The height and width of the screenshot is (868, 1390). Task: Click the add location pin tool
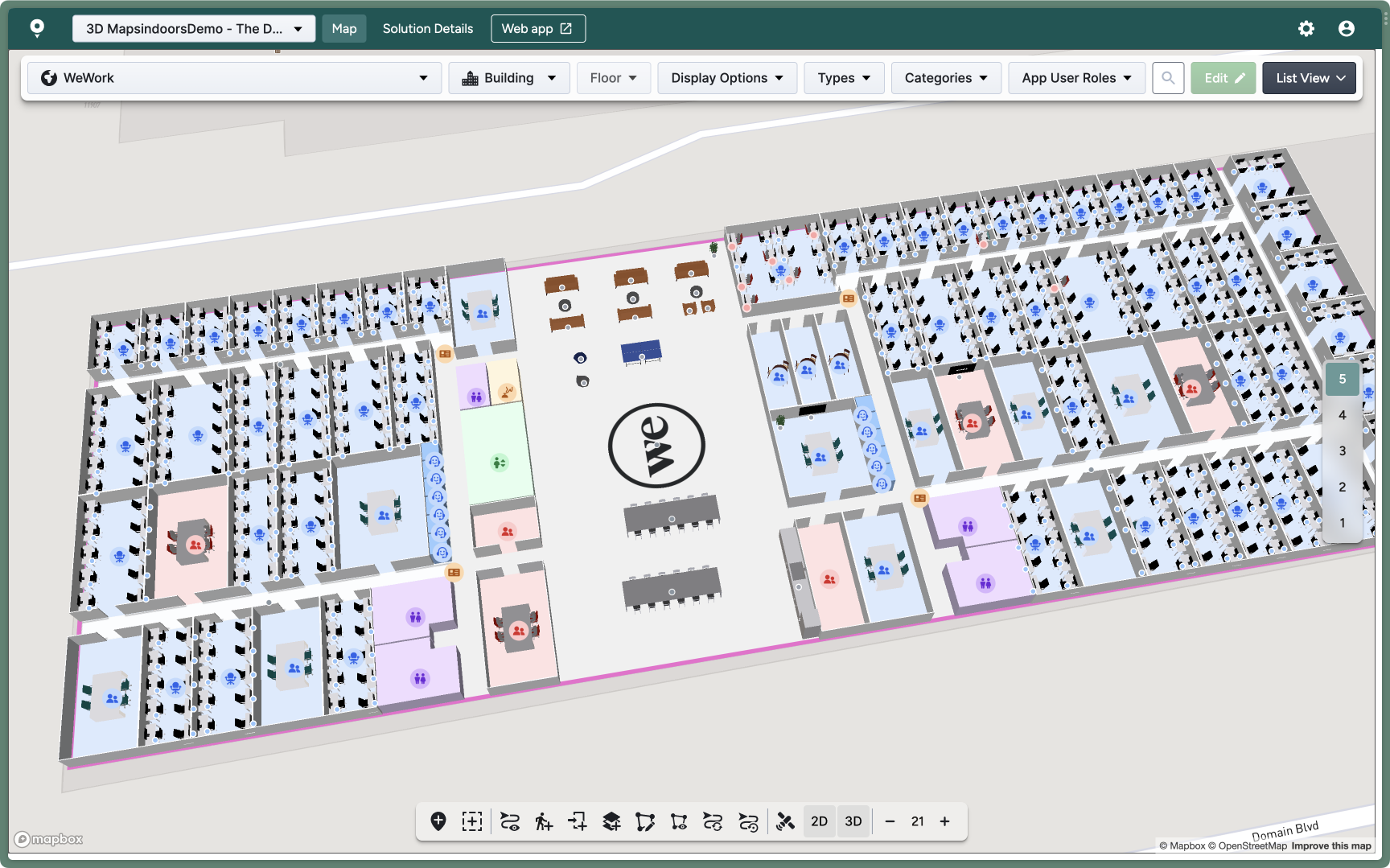click(x=438, y=821)
